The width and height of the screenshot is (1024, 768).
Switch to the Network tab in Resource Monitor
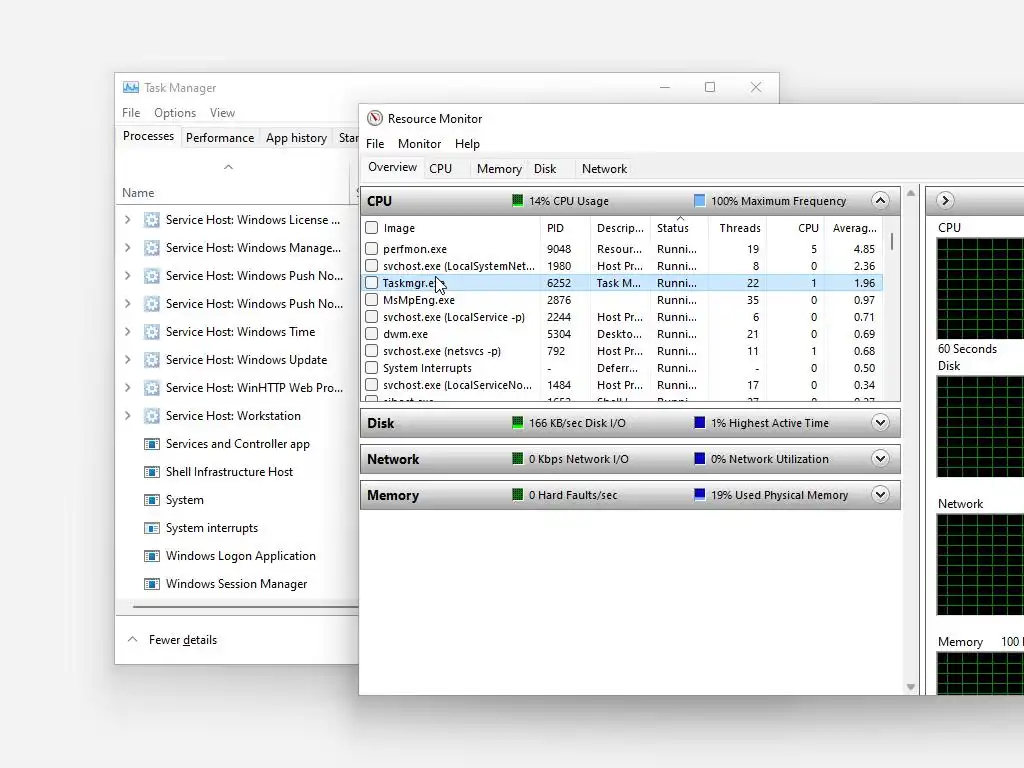tap(604, 168)
